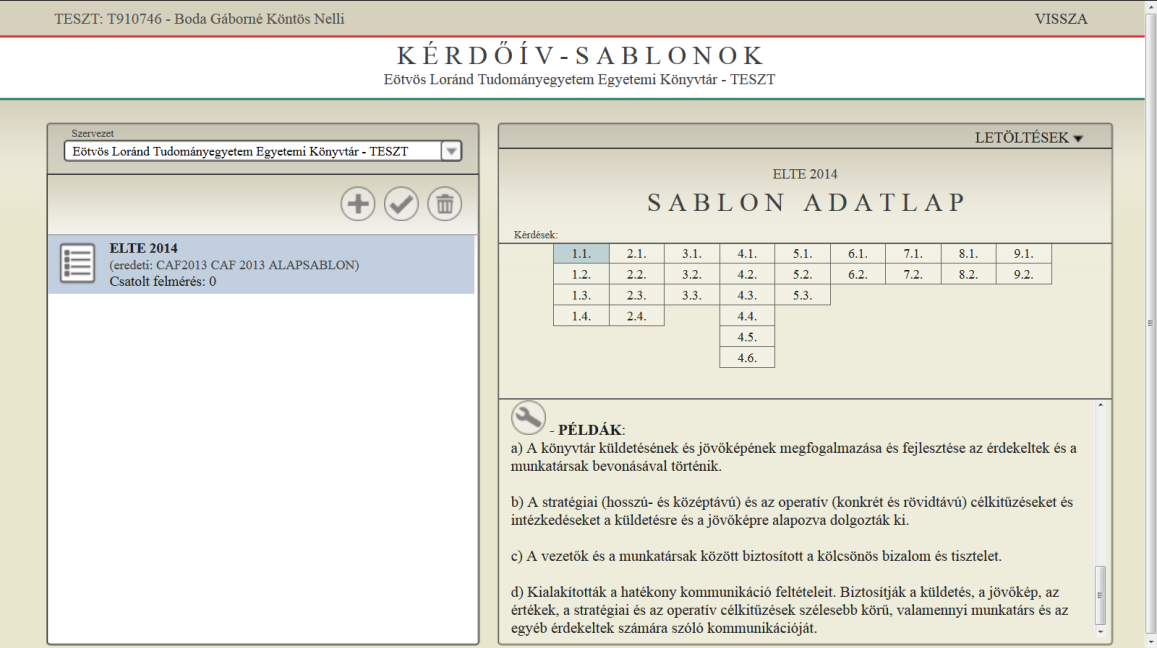
Task: Select question 8.2.
Action: pos(968,275)
